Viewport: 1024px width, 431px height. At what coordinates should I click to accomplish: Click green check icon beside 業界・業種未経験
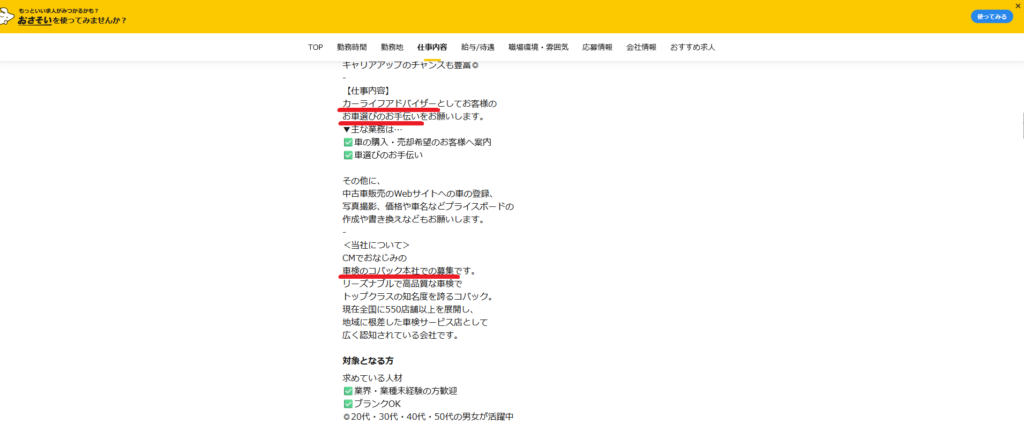347,390
